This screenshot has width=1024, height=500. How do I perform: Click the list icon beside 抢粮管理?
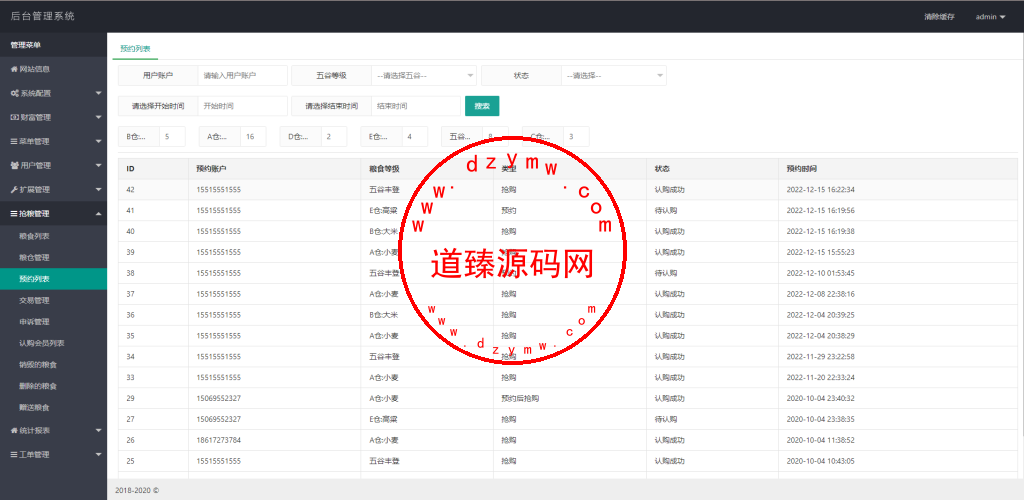[x=14, y=213]
